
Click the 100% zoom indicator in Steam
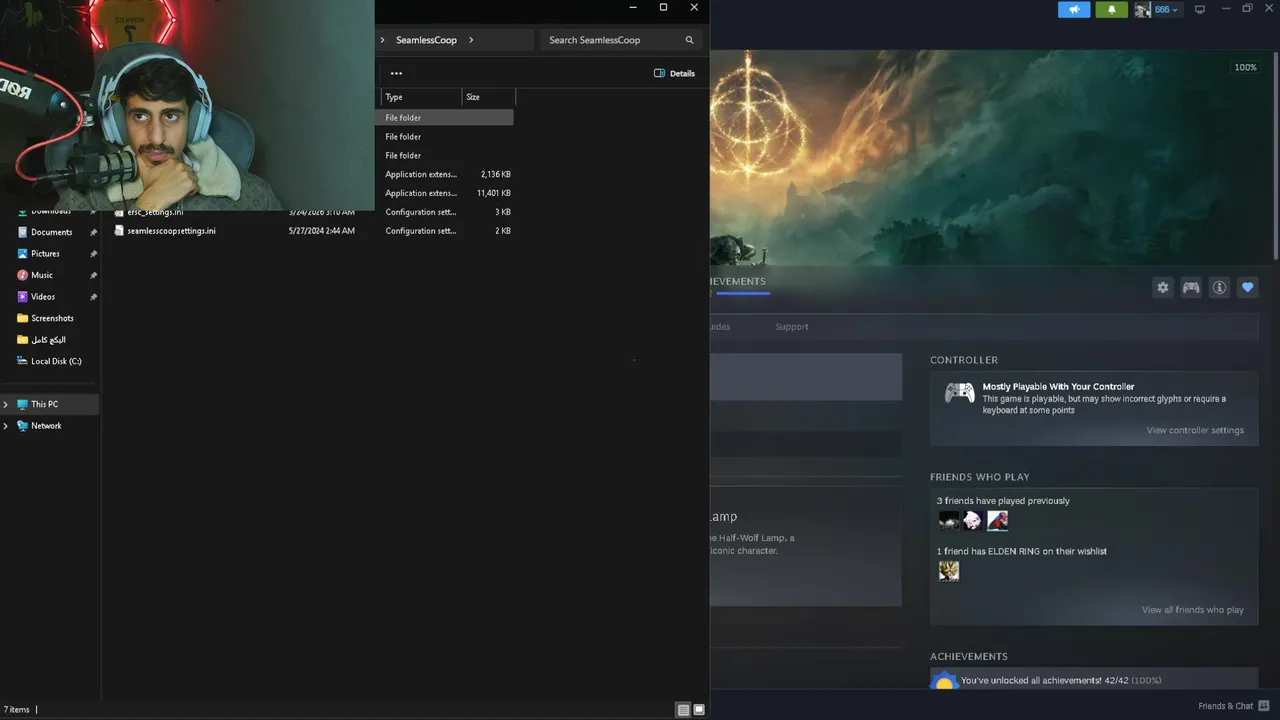point(1245,68)
